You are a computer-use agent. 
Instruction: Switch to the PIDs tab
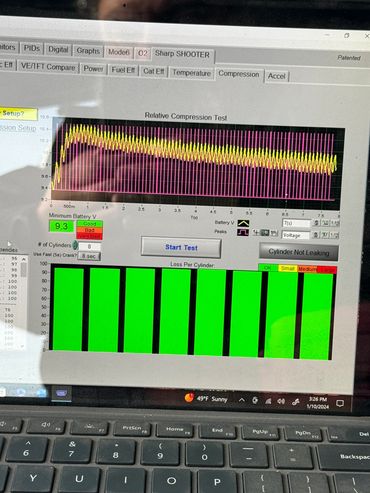[32, 48]
